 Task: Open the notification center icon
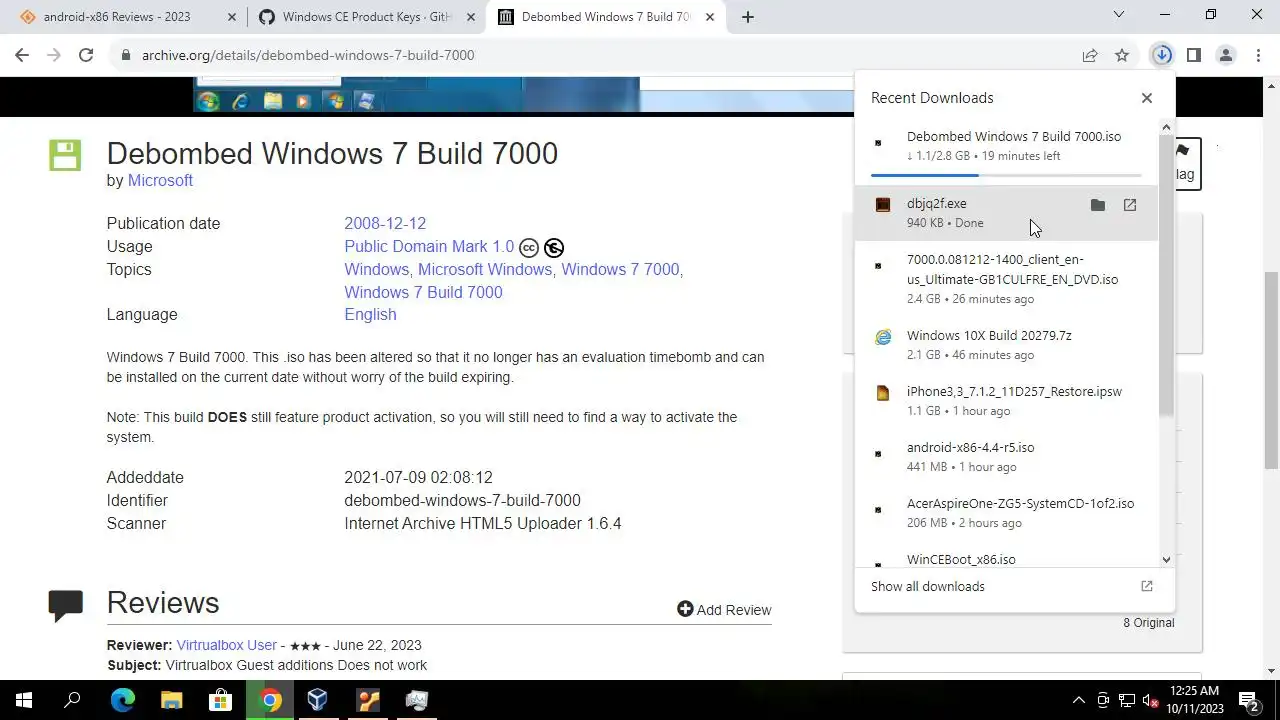coord(1248,700)
